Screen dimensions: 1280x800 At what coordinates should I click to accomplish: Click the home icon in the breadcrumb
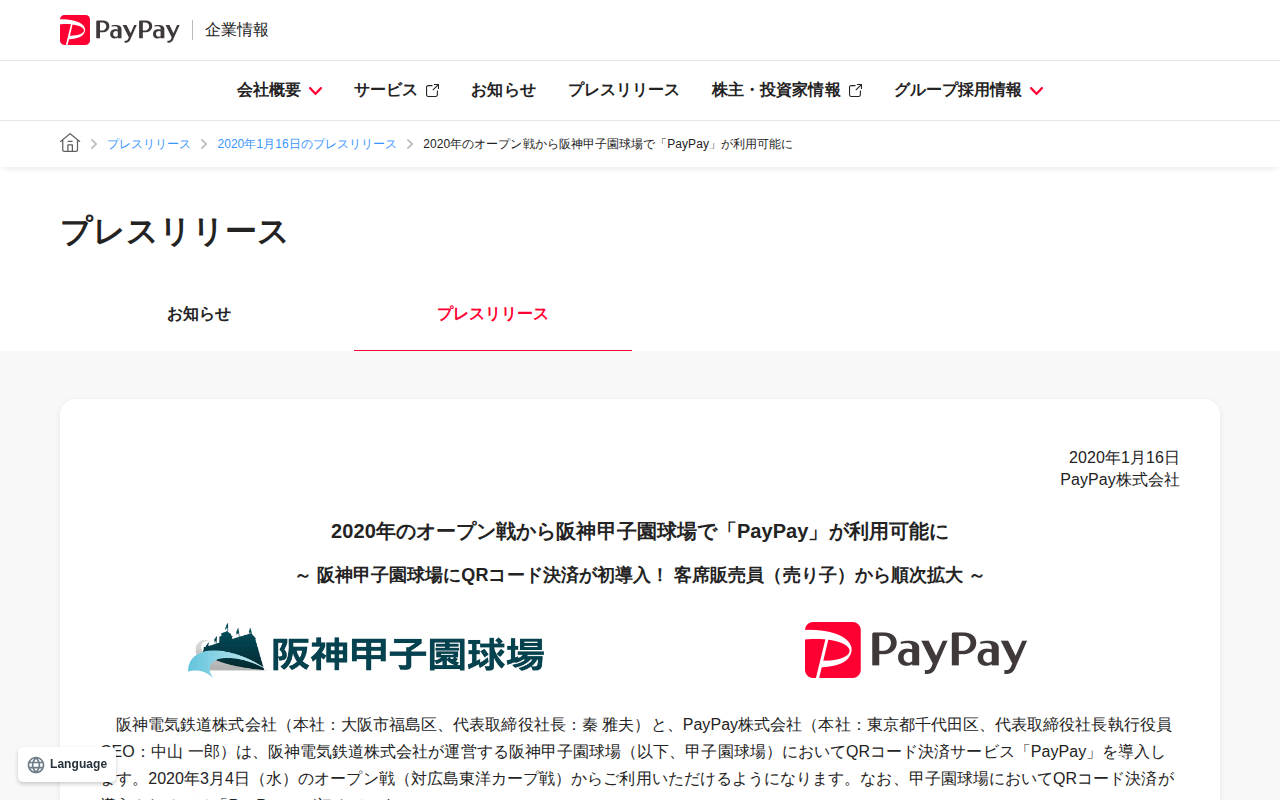tap(70, 143)
